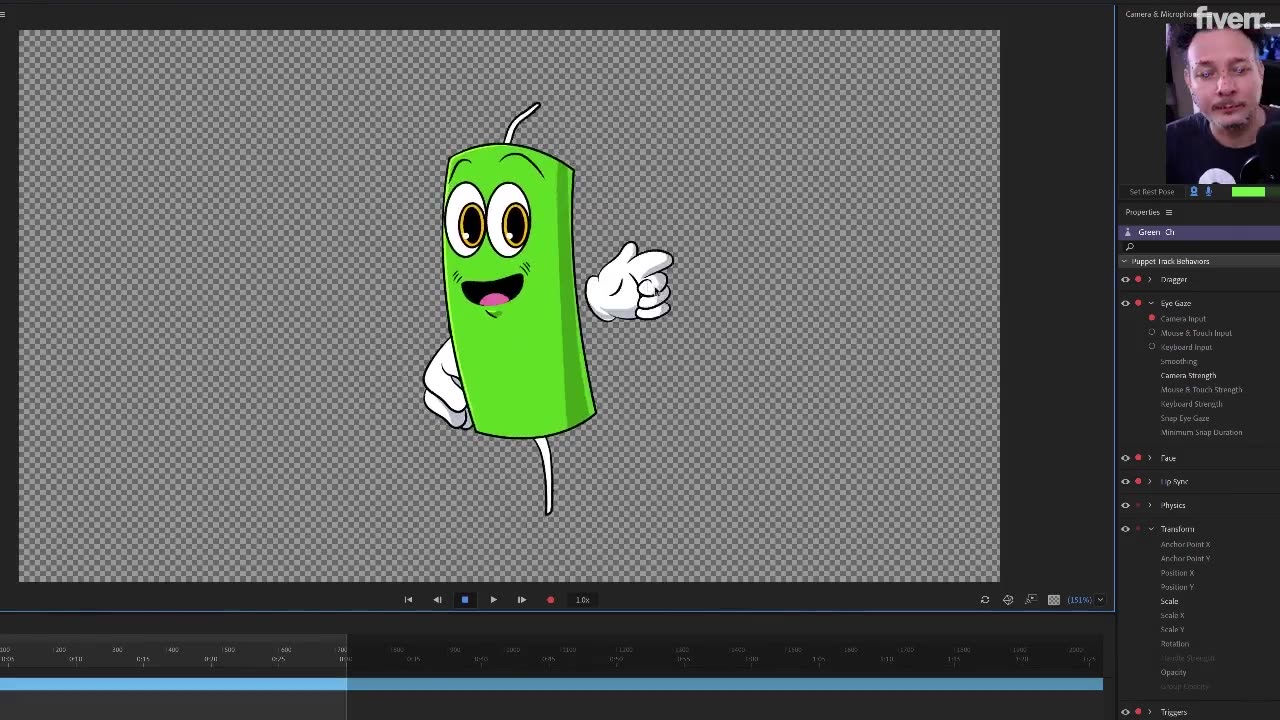Screen dimensions: 1280x720
Task: Select the Snap Eye Gaze parameter
Action: click(x=1185, y=418)
